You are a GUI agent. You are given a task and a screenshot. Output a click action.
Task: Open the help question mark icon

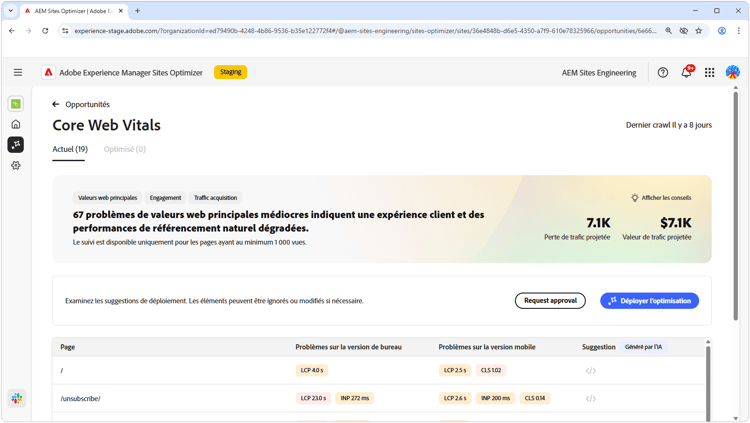pos(662,72)
